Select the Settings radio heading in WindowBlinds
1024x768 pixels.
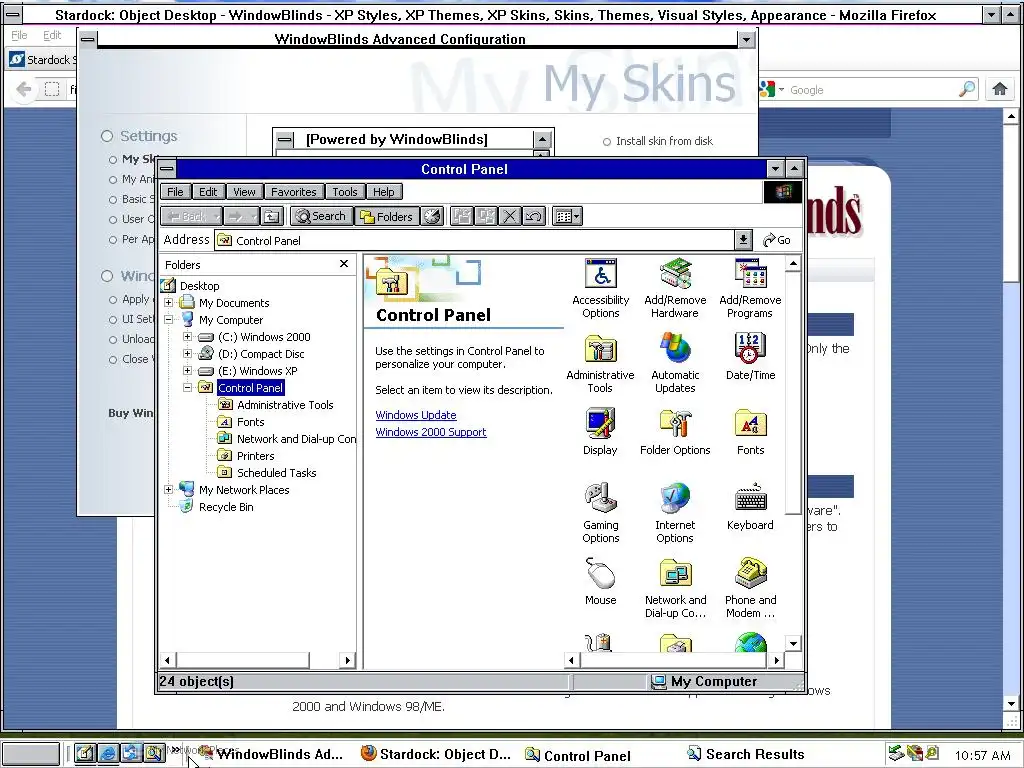[x=107, y=136]
